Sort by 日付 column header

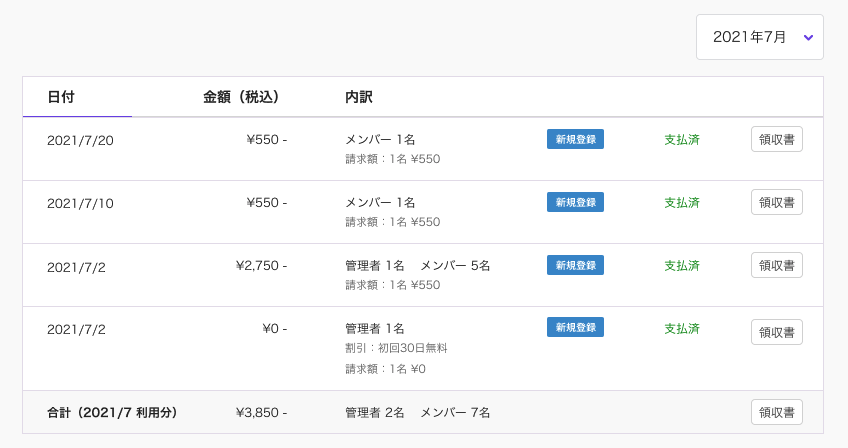point(61,97)
